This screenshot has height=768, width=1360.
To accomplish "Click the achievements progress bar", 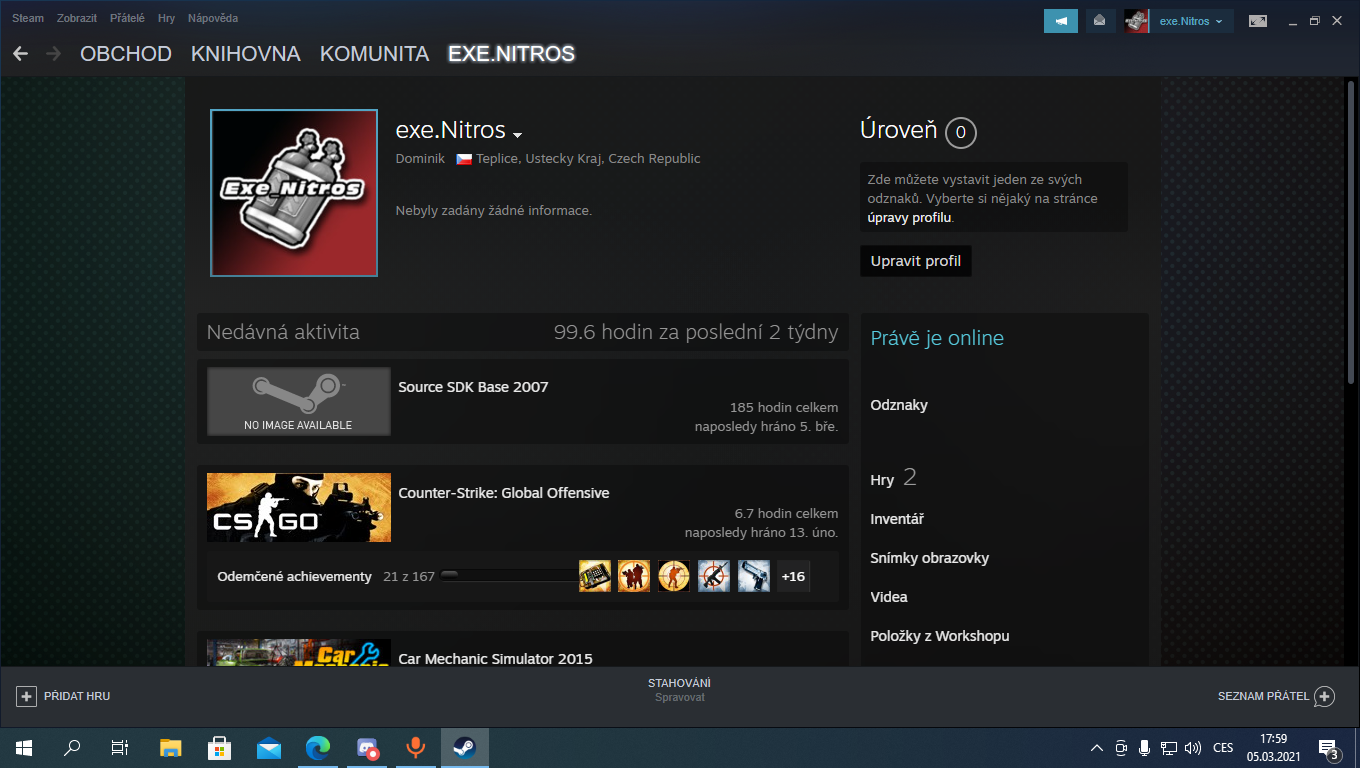I will coord(508,575).
